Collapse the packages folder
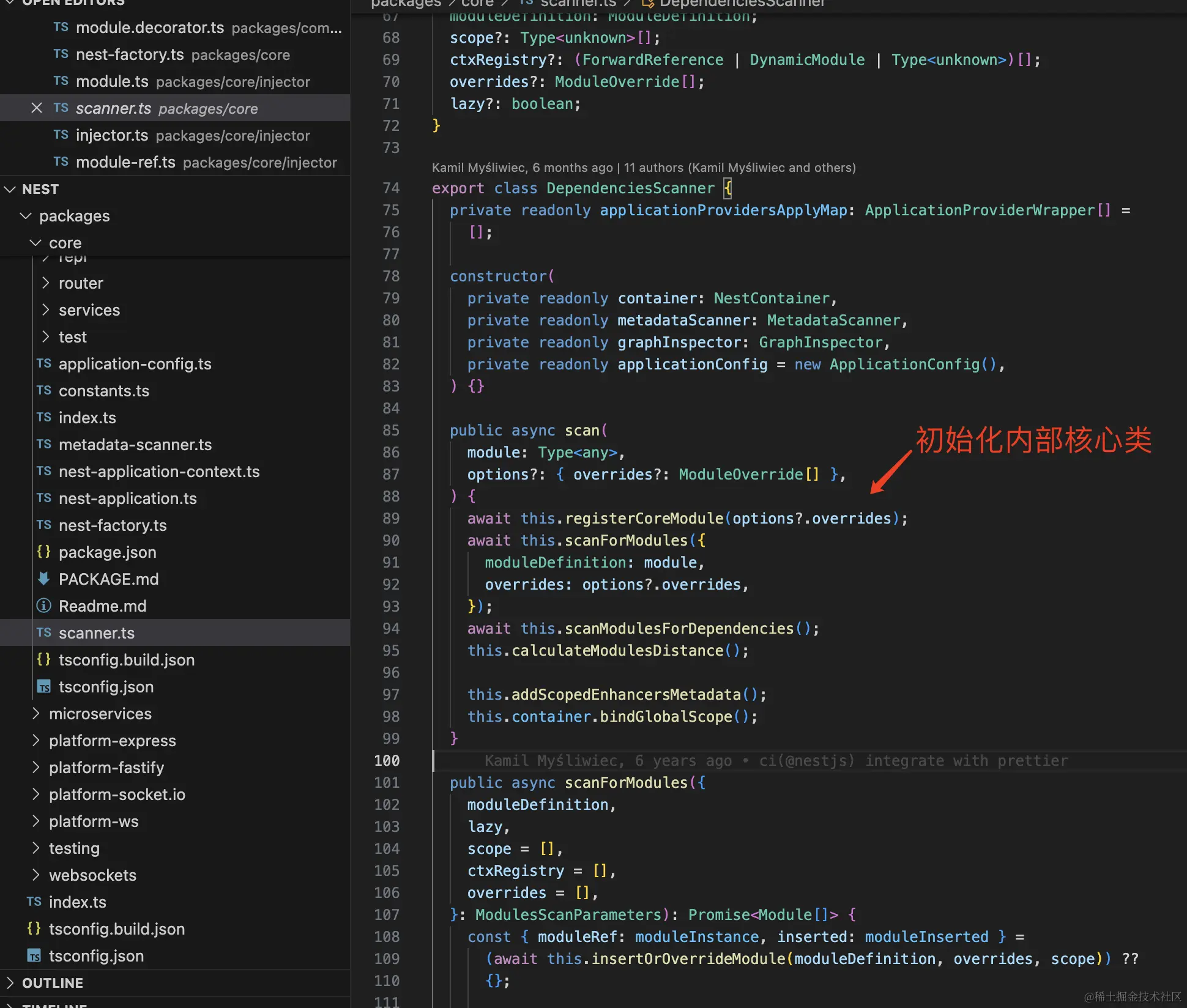 point(26,216)
